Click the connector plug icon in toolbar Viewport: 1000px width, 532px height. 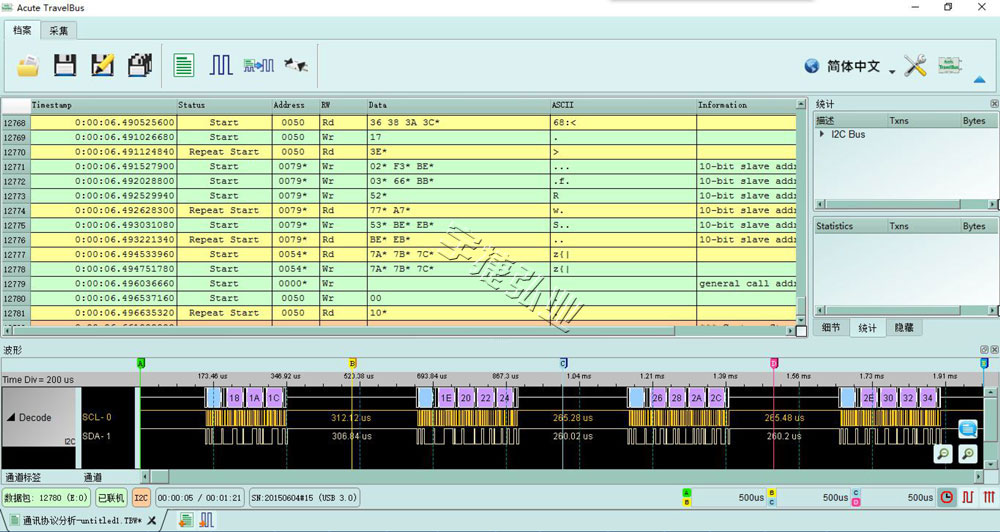coord(296,64)
